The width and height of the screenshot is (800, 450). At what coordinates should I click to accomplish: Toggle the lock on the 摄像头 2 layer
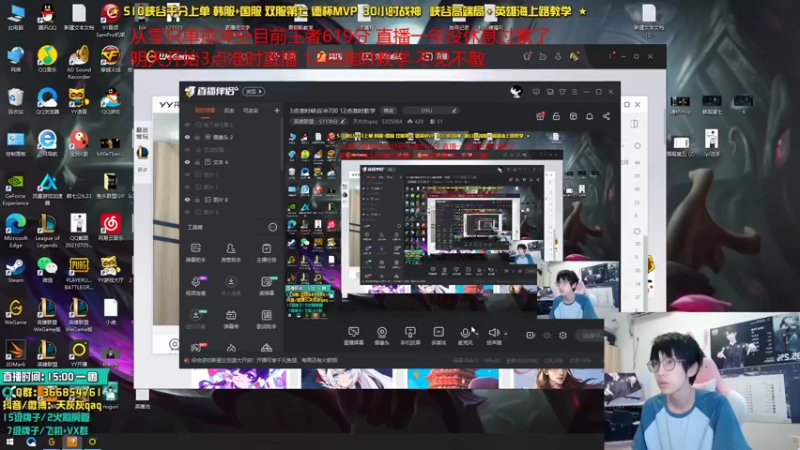click(197, 137)
